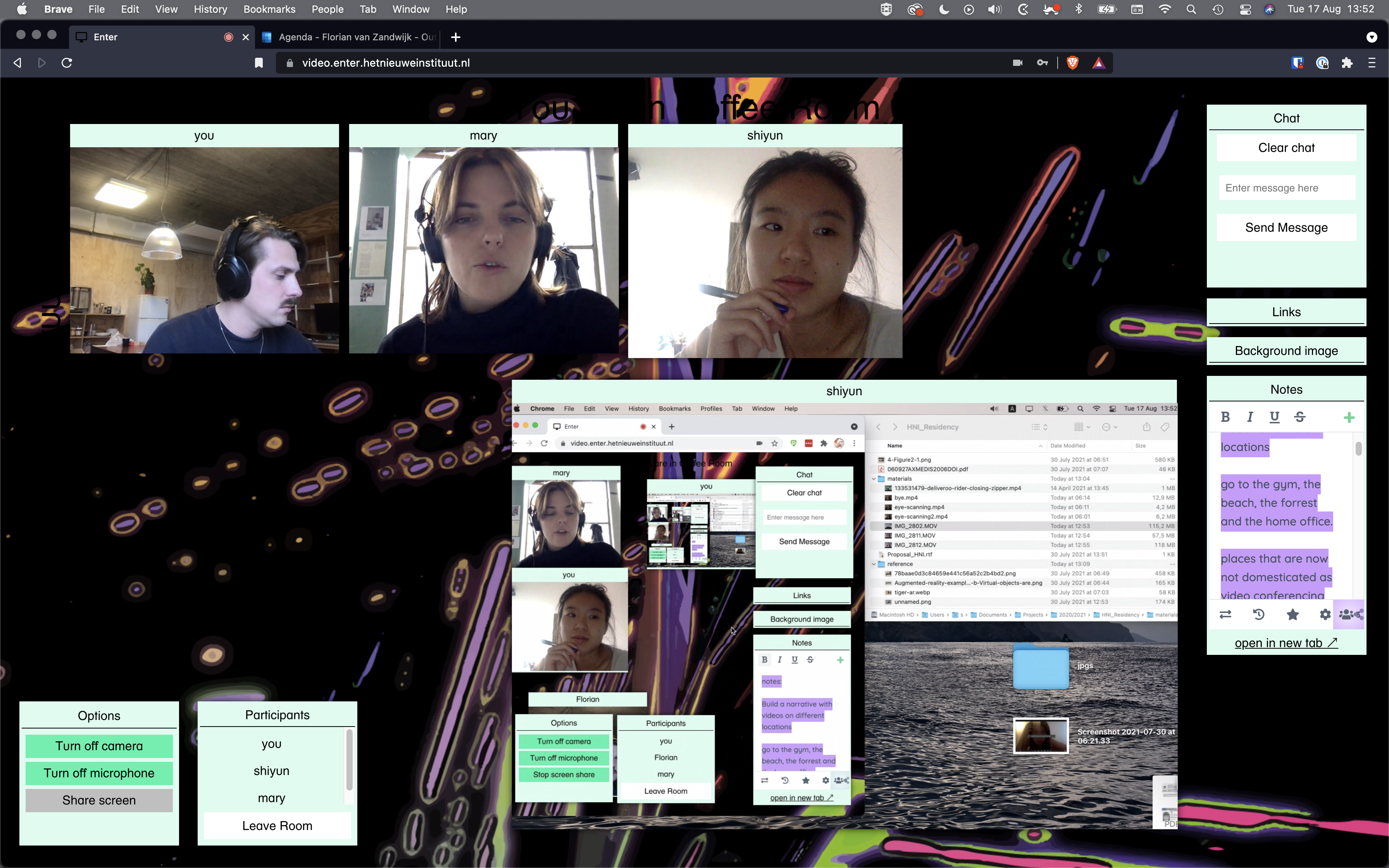The height and width of the screenshot is (868, 1389).
Task: Collapse the large Chat panel header
Action: (1286, 118)
